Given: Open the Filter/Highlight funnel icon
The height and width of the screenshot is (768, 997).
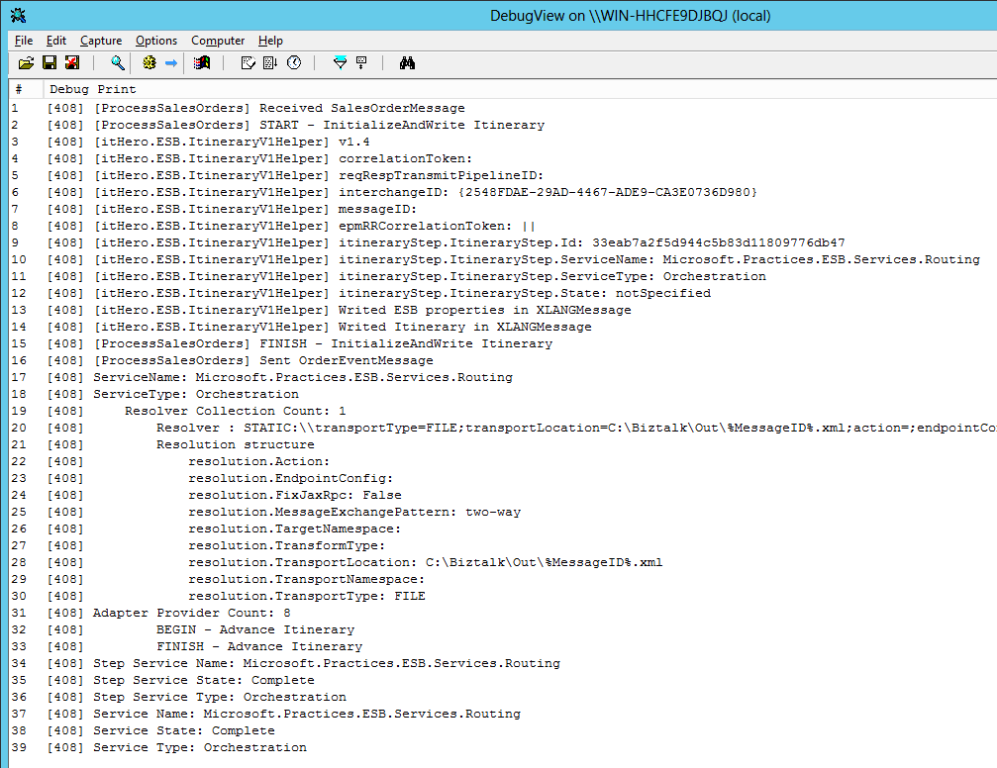Looking at the screenshot, I should pyautogui.click(x=340, y=62).
